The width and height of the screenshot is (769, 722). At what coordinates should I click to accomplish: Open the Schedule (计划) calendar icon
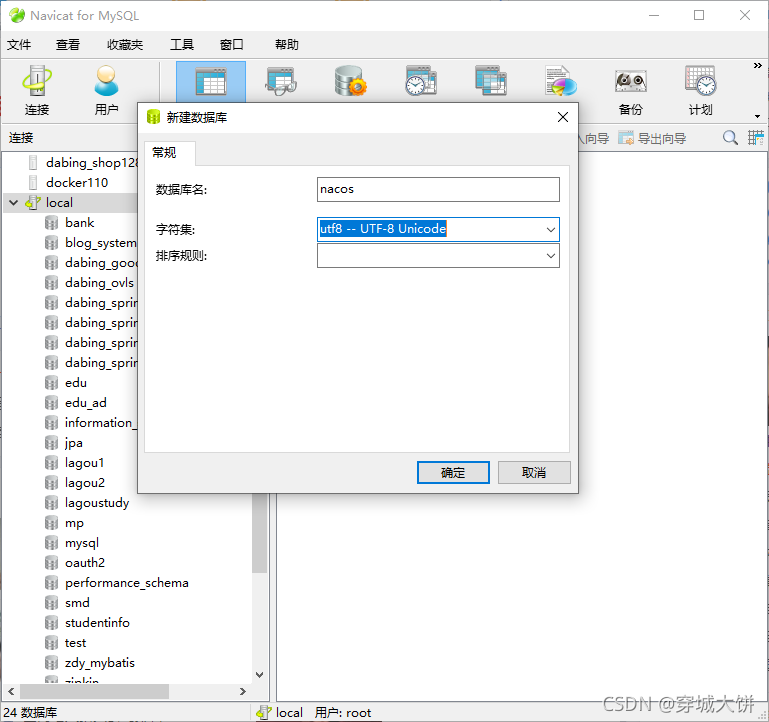click(x=700, y=91)
